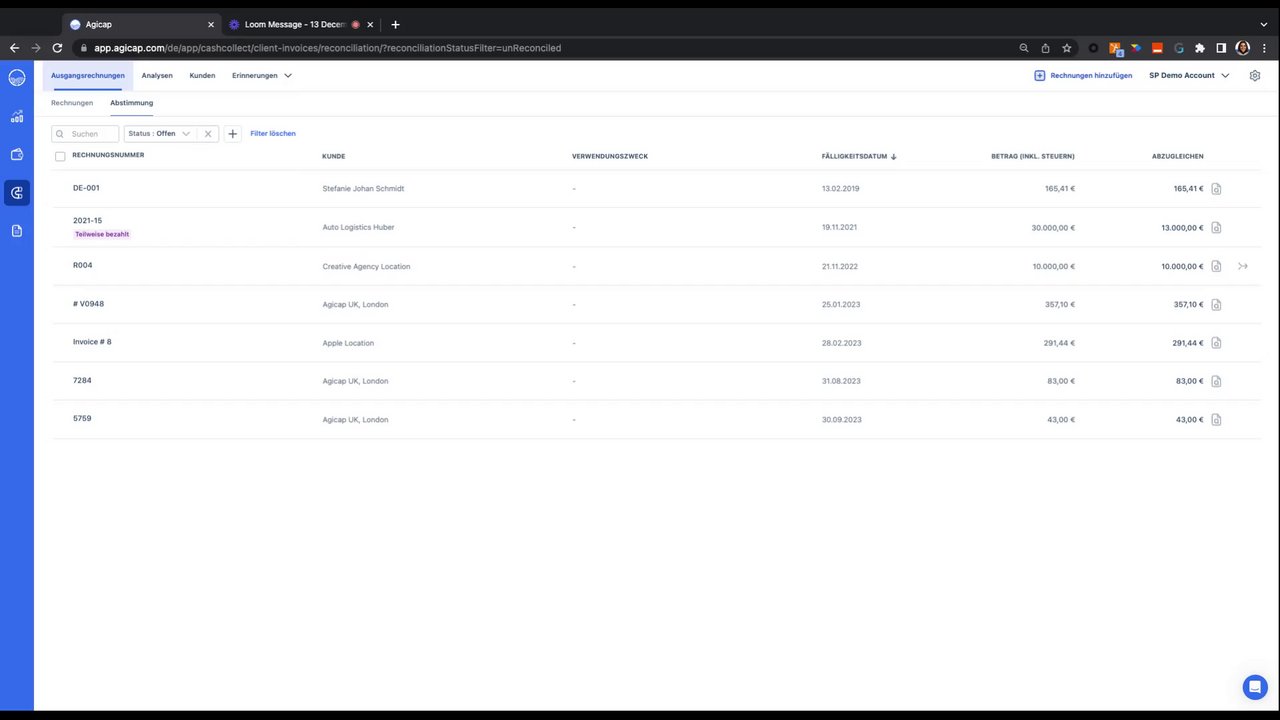Open invoice 2021-15
Screen dimensions: 1280x720
point(87,220)
